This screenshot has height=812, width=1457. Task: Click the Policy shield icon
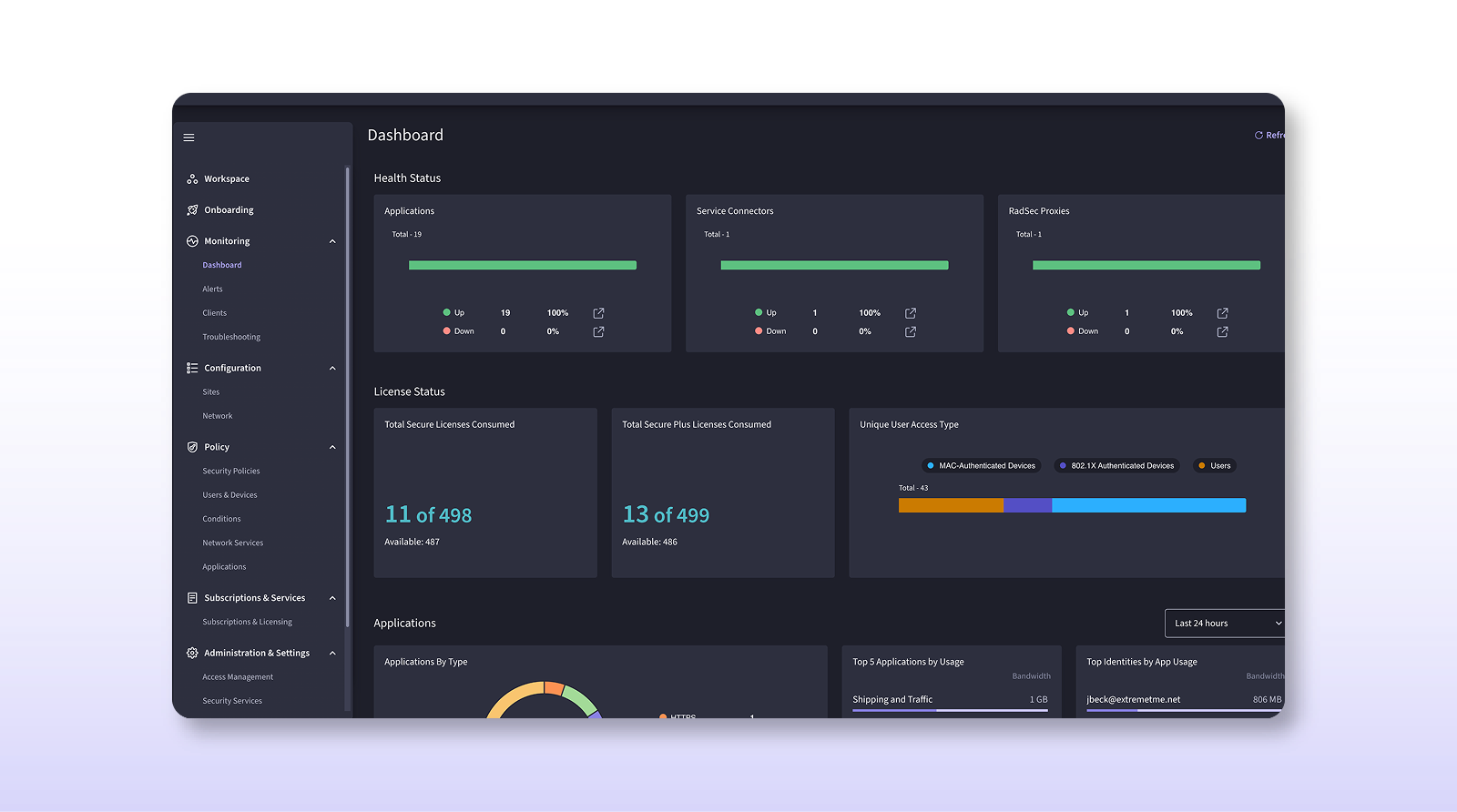click(192, 447)
